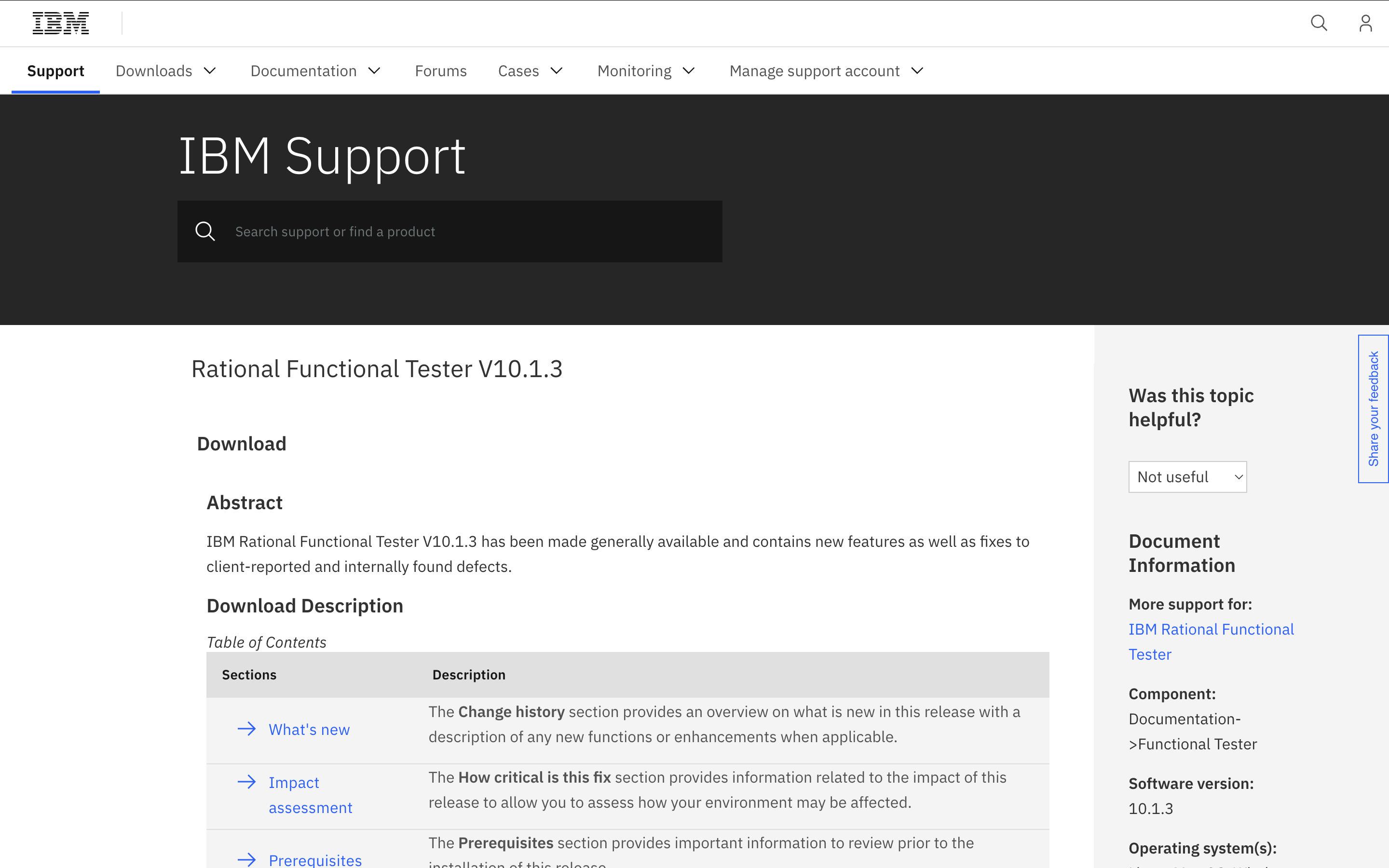Click the arrow icon beside Prerequisites
Viewport: 1389px width, 868px height.
[247, 859]
